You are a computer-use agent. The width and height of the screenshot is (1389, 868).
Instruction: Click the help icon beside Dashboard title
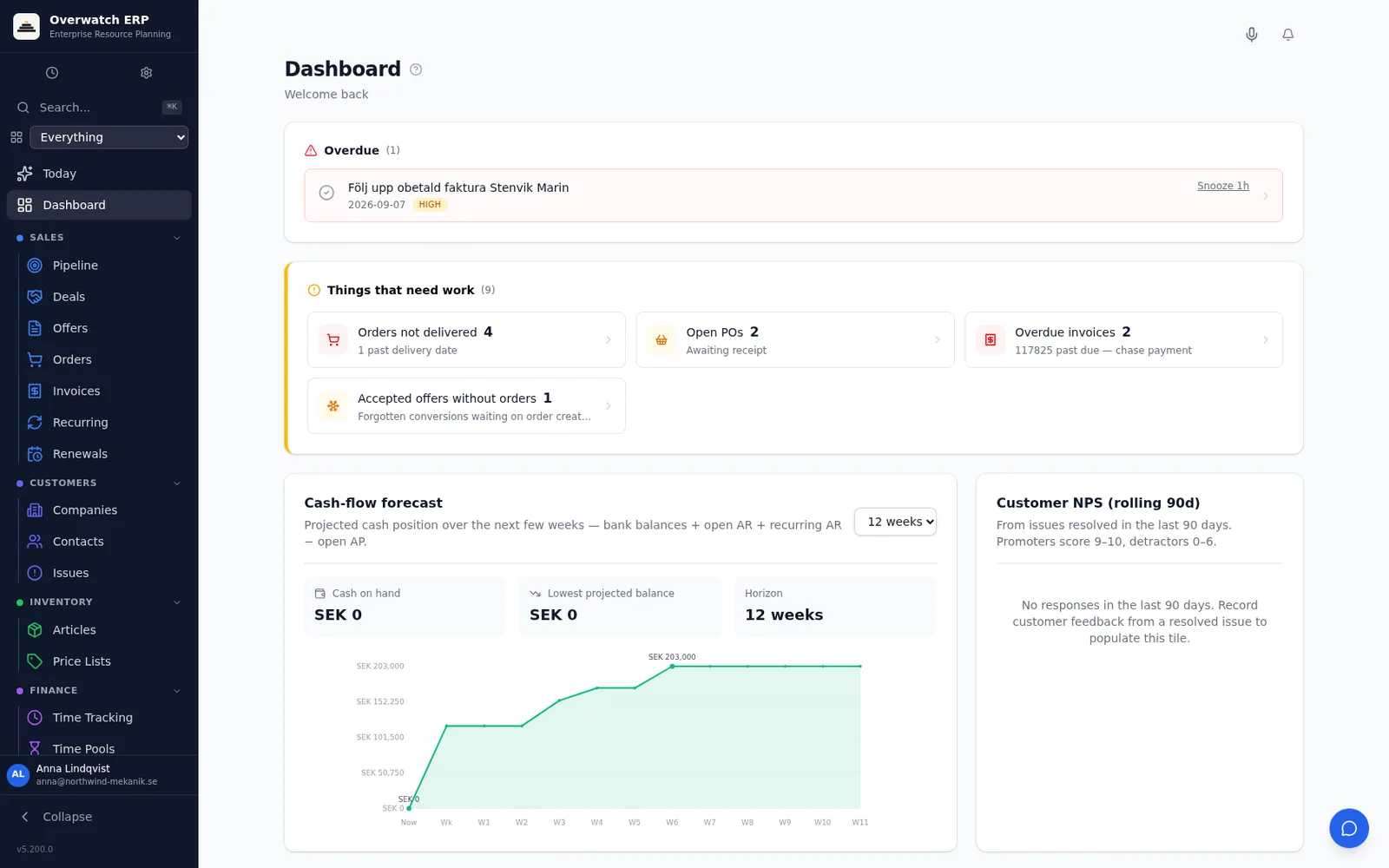point(416,69)
